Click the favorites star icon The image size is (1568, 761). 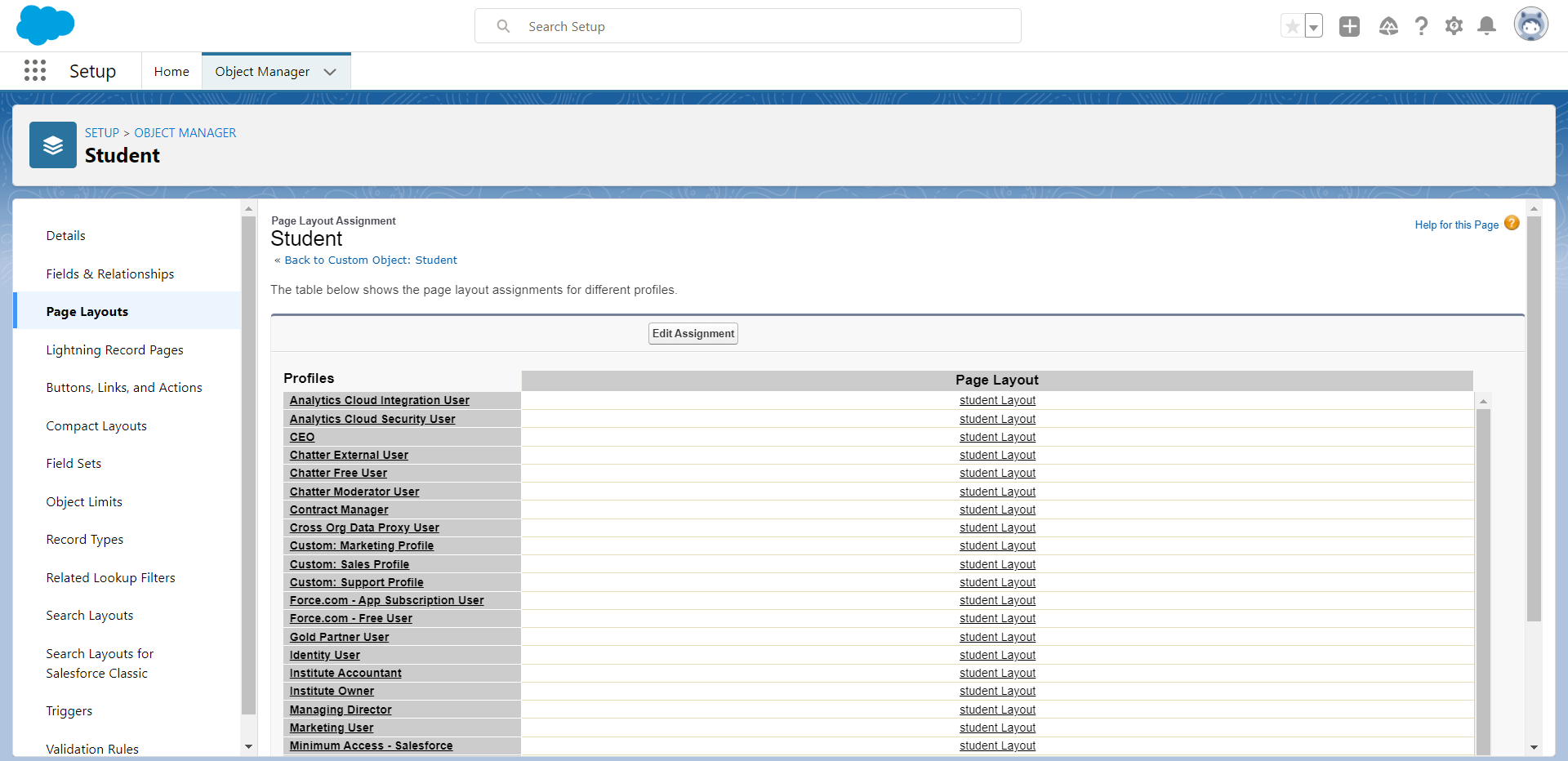(1292, 27)
